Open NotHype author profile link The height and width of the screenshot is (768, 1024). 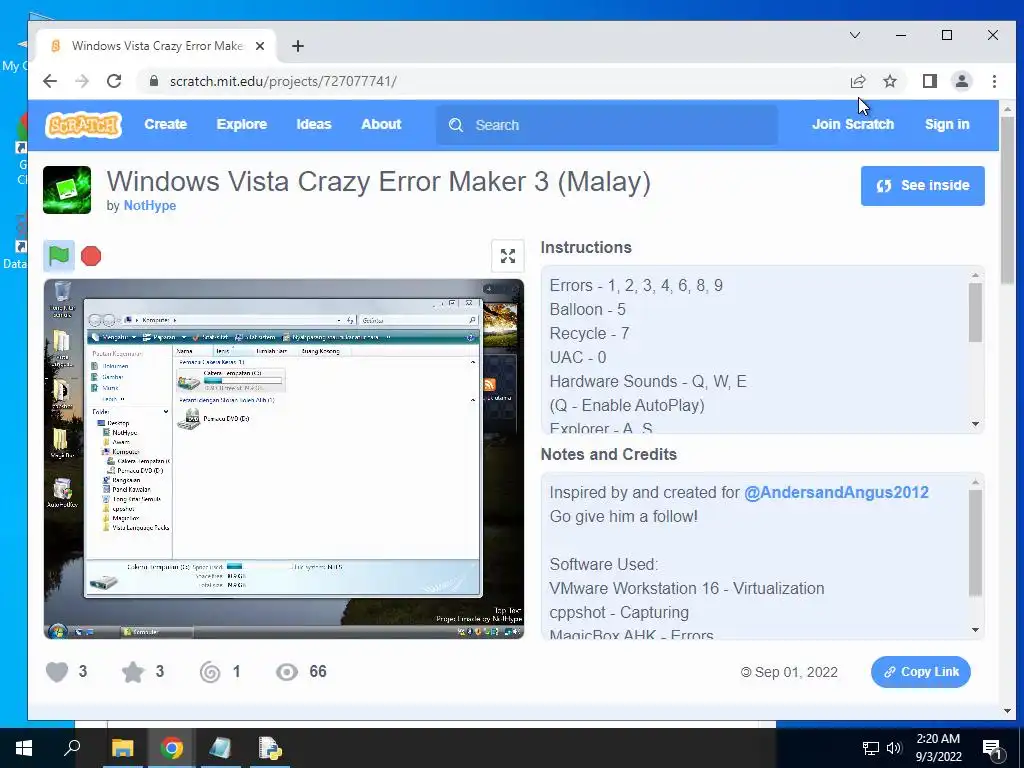coord(150,205)
